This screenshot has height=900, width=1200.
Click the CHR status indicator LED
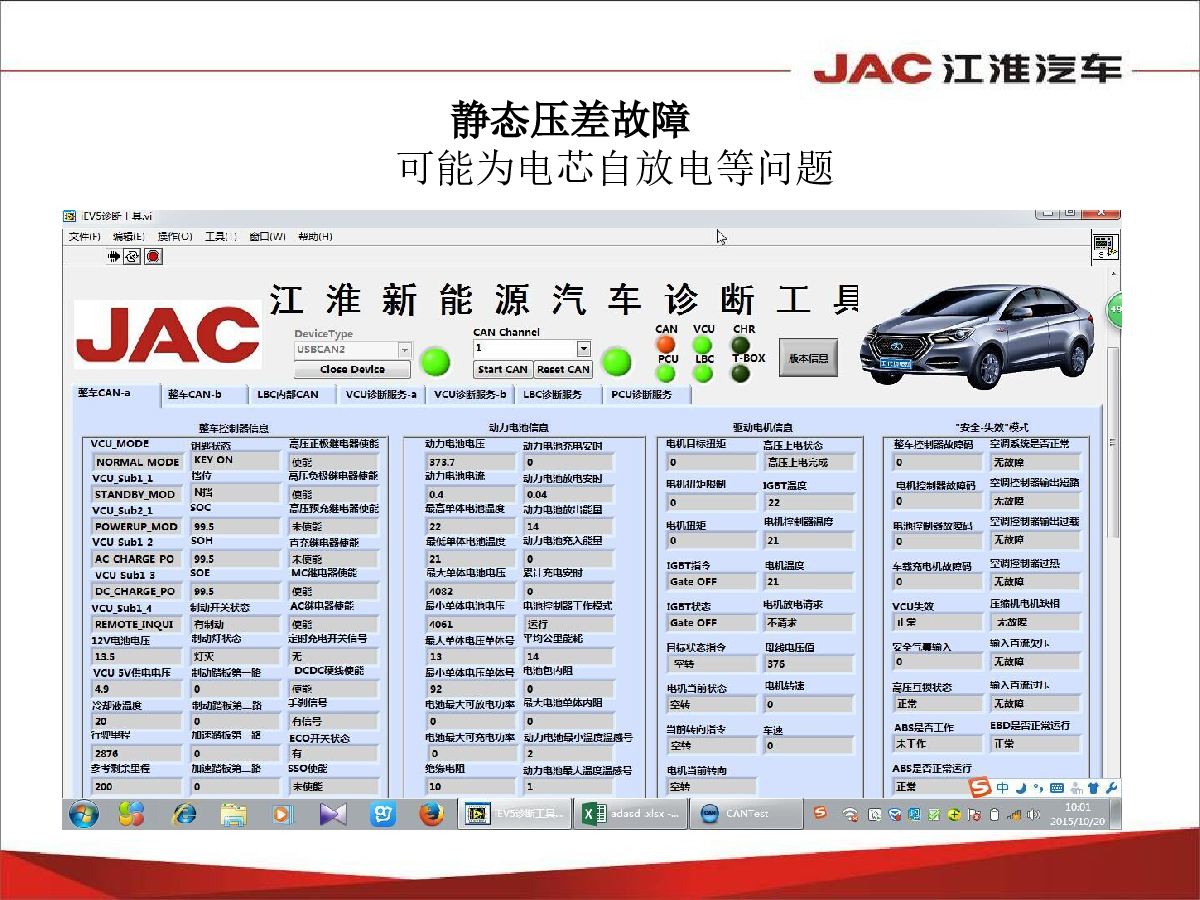741,344
